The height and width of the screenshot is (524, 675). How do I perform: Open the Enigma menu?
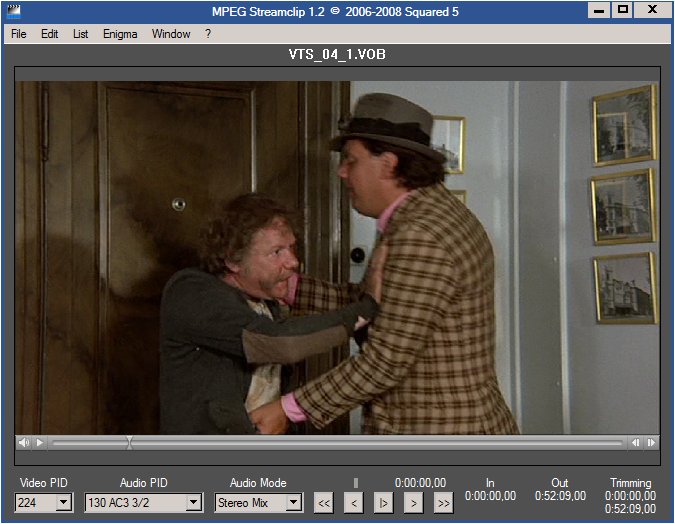pos(120,34)
